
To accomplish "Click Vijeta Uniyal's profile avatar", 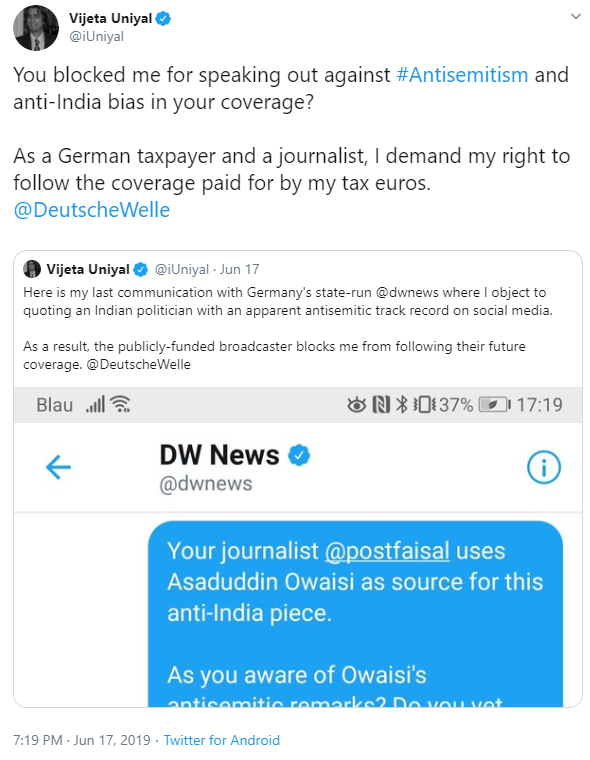I will (36, 28).
